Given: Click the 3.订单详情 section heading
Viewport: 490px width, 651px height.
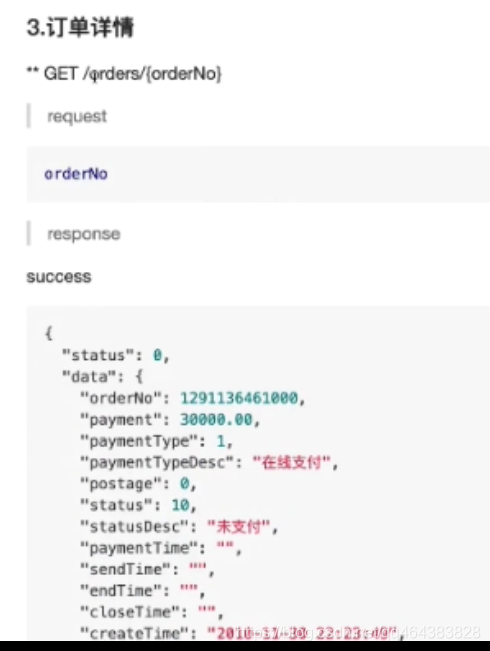Looking at the screenshot, I should point(80,27).
